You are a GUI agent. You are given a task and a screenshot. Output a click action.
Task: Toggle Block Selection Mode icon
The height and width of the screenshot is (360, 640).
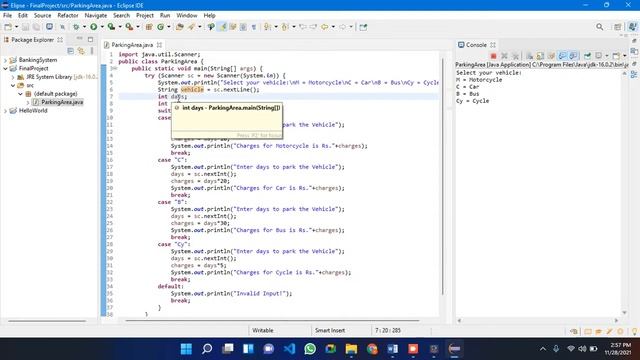243,27
